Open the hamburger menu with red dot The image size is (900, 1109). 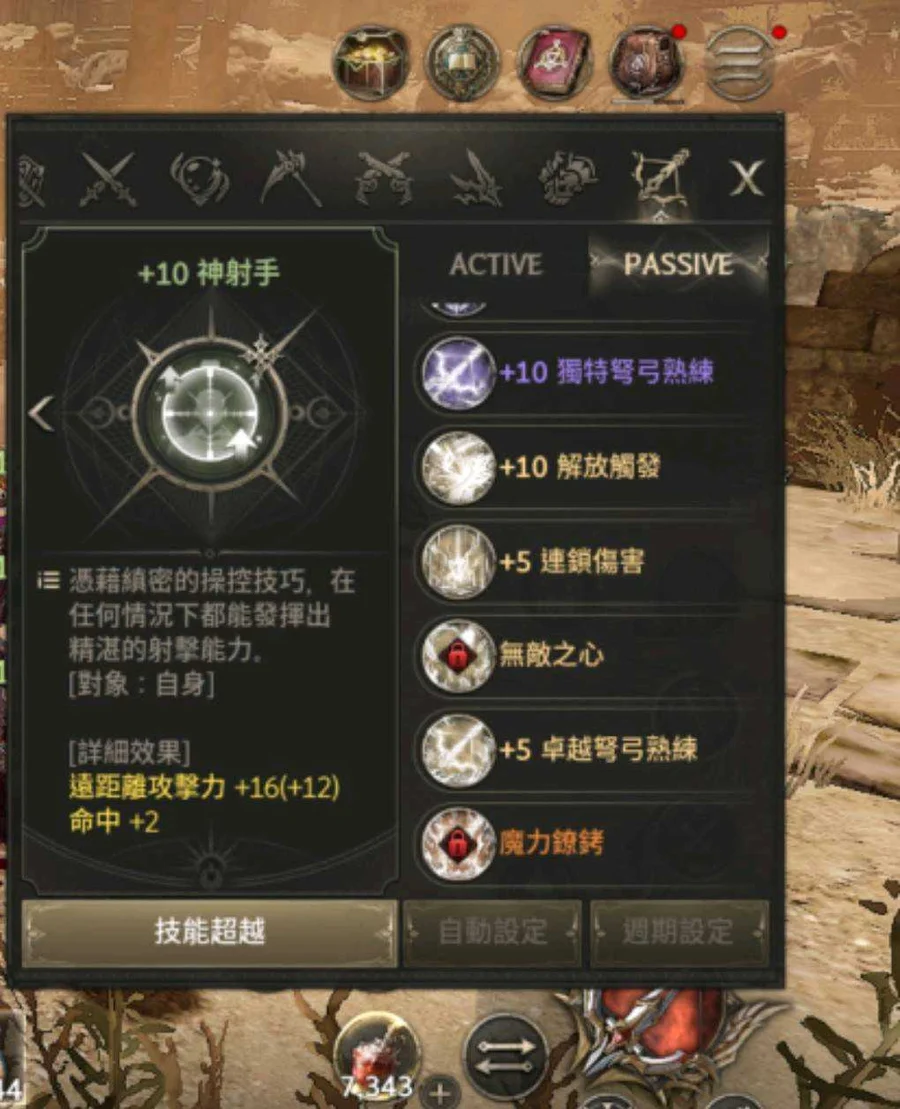(x=740, y=62)
